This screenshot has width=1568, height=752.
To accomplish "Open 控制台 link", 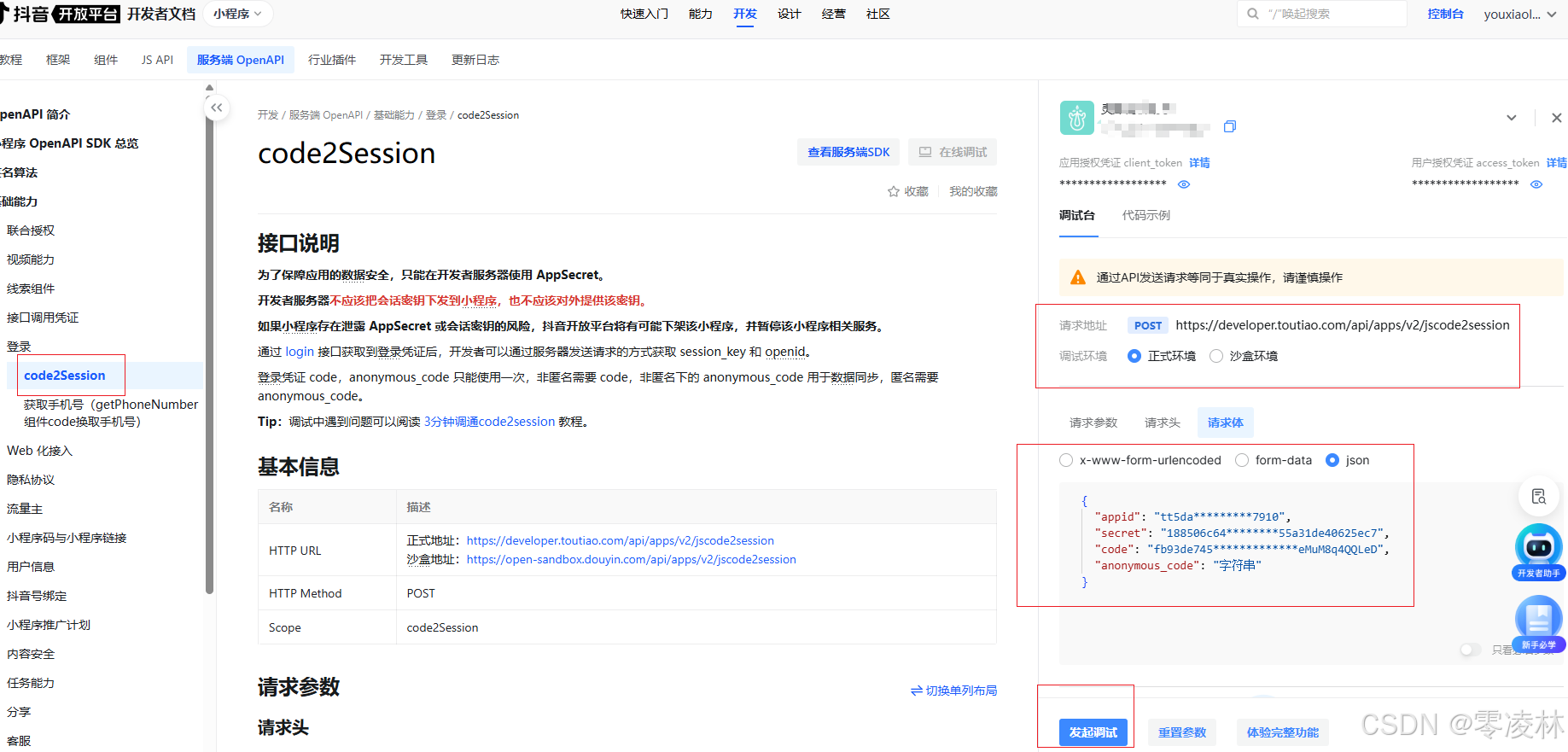I will 1446,14.
